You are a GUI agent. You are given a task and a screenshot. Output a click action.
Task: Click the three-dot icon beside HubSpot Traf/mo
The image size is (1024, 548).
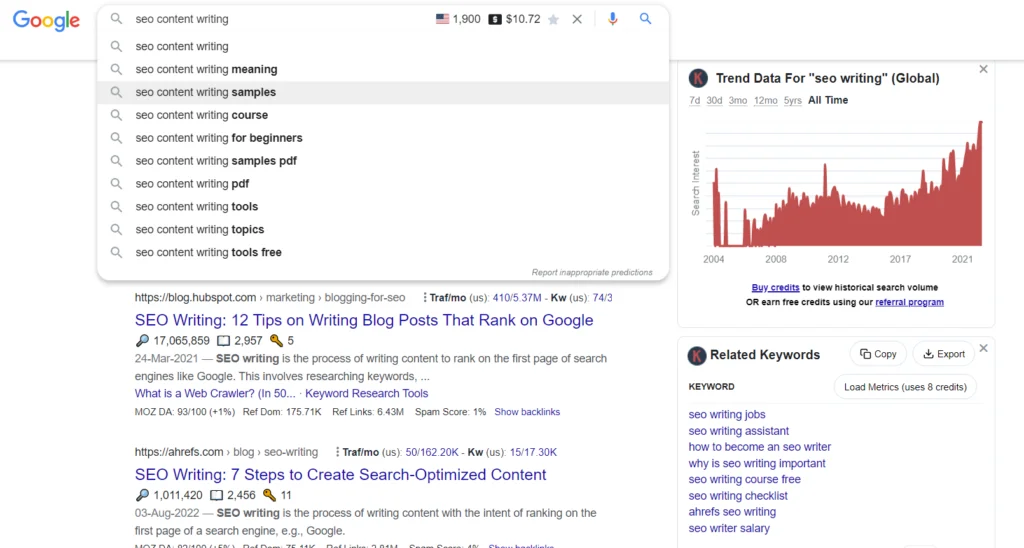tap(424, 298)
